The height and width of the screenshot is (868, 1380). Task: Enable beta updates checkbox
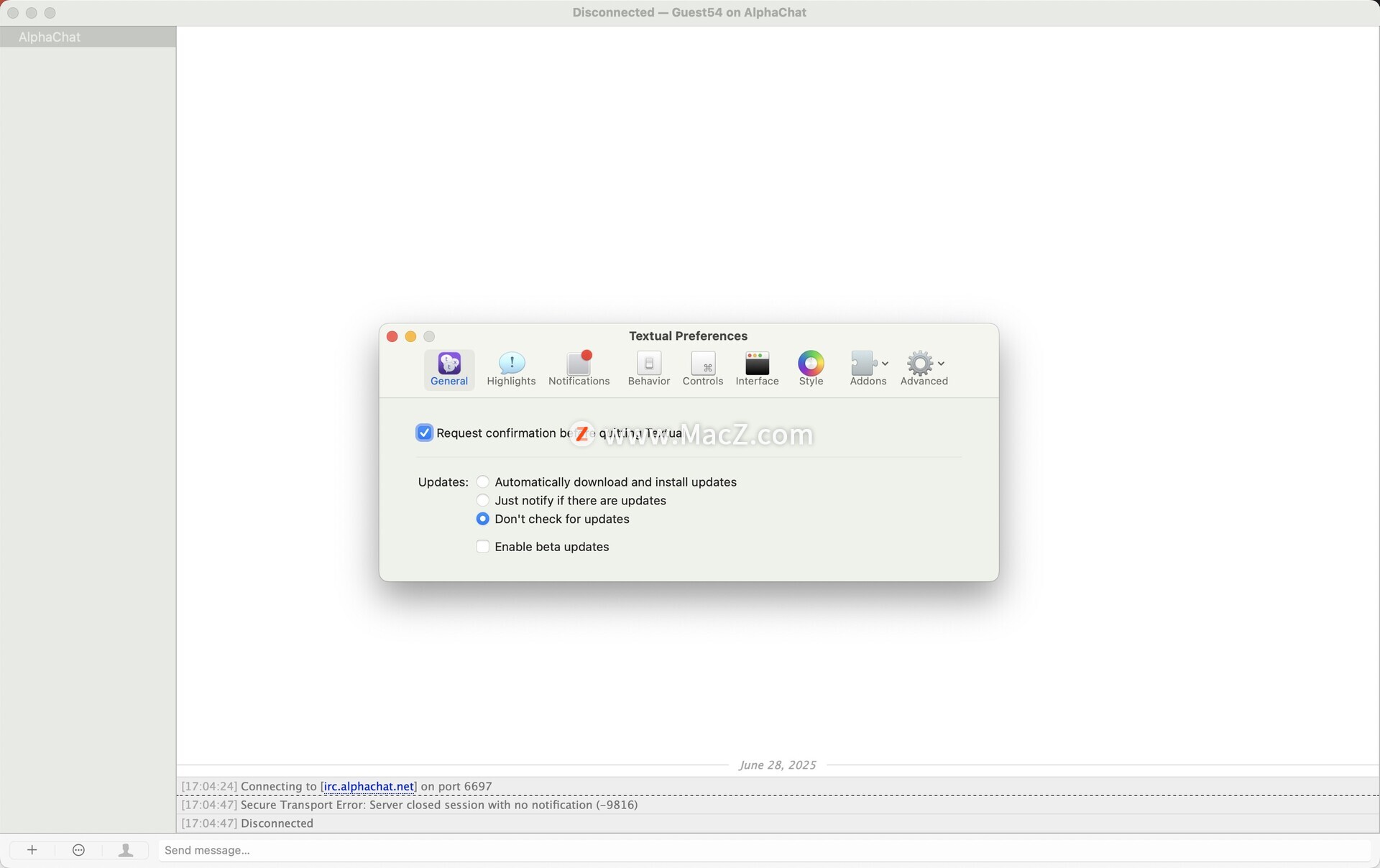[x=483, y=547]
